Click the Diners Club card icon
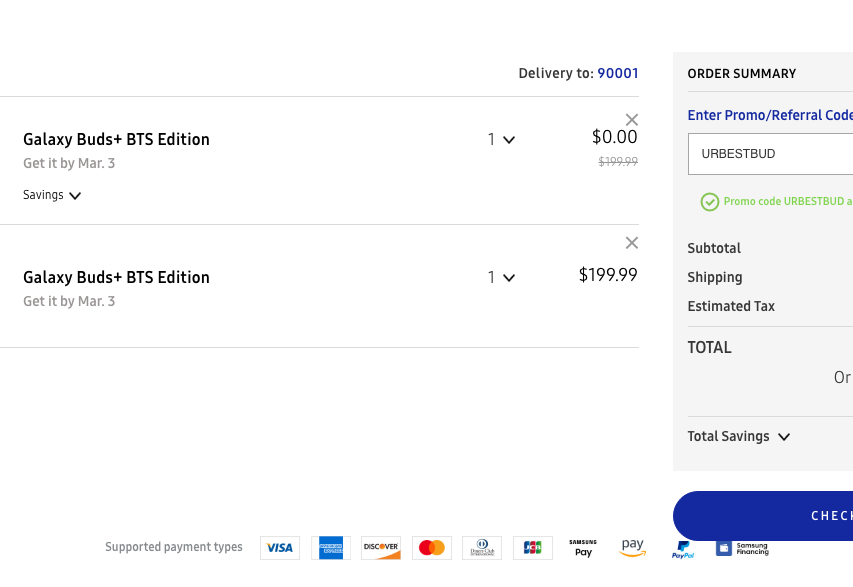The width and height of the screenshot is (853, 587). pos(482,548)
